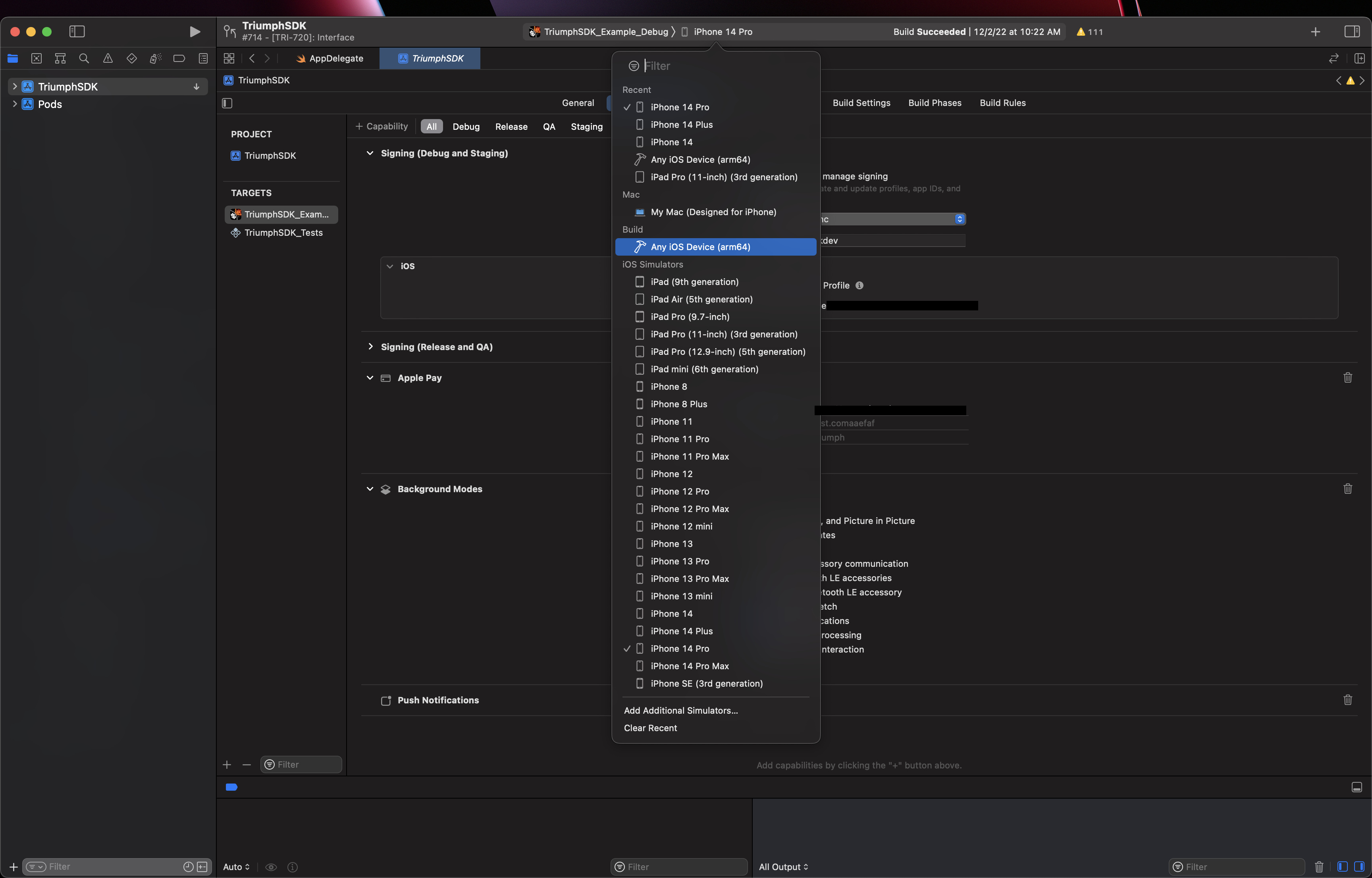Viewport: 1372px width, 878px height.
Task: Open the Debug navigator icon
Action: click(x=155, y=58)
